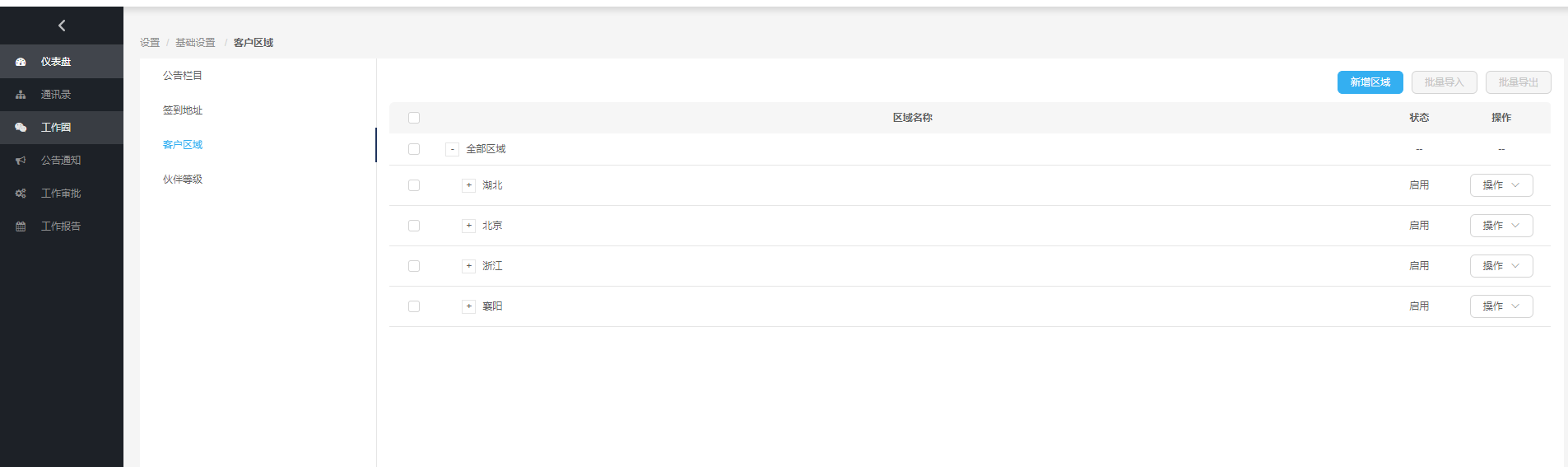The width and height of the screenshot is (1568, 467).
Task: Expand the 北京 region node
Action: [x=468, y=226]
